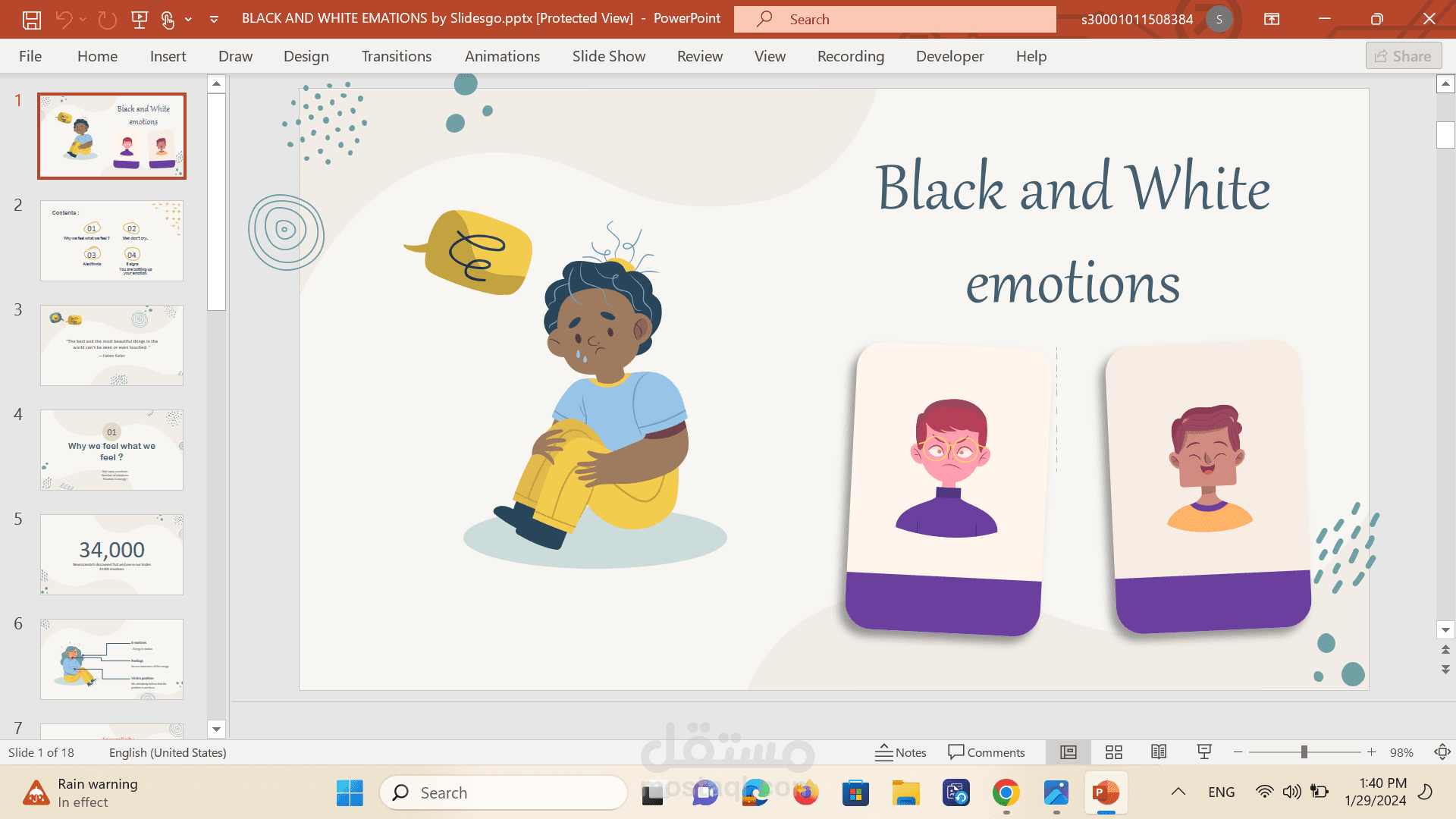
Task: Open the Design tab
Action: [306, 56]
